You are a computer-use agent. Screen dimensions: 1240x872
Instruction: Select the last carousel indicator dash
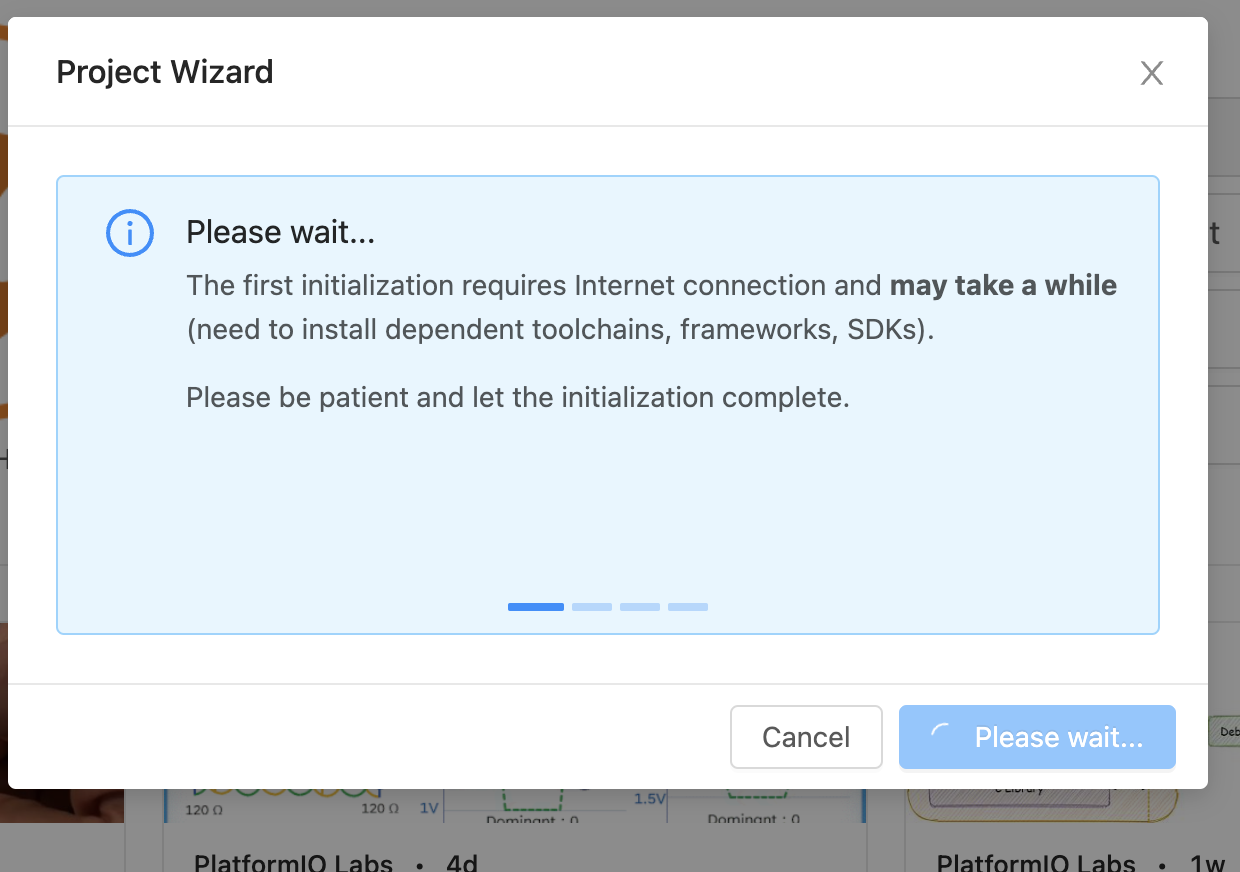[688, 607]
